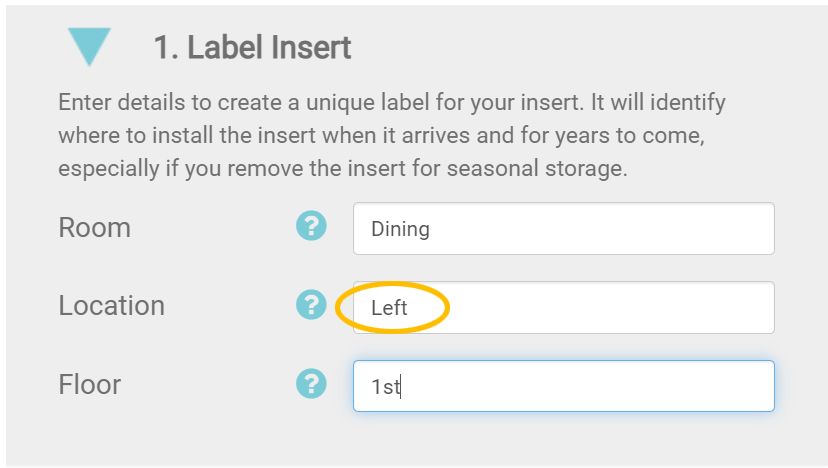Select the Location field label
Image resolution: width=828 pixels, height=468 pixels.
(111, 306)
